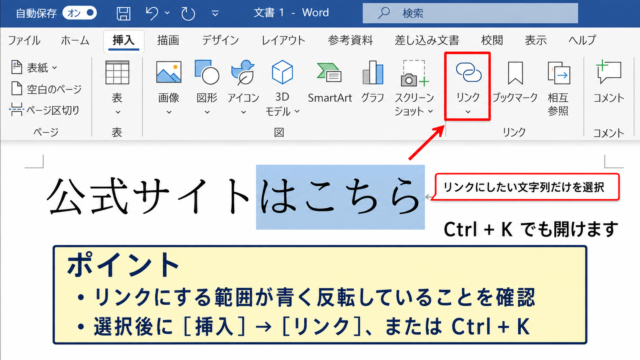
Task: Go to the 参考資料 tab
Action: point(350,40)
